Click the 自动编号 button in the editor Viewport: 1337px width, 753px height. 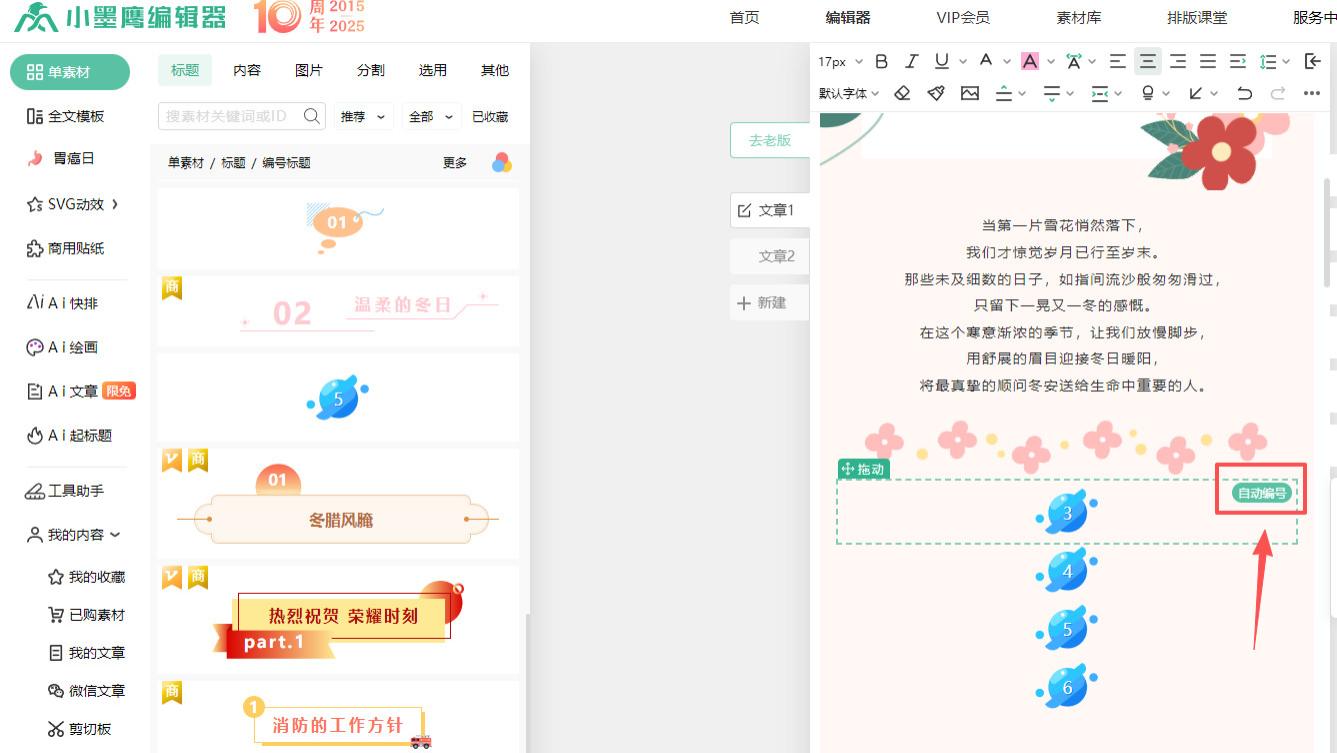(x=1260, y=492)
